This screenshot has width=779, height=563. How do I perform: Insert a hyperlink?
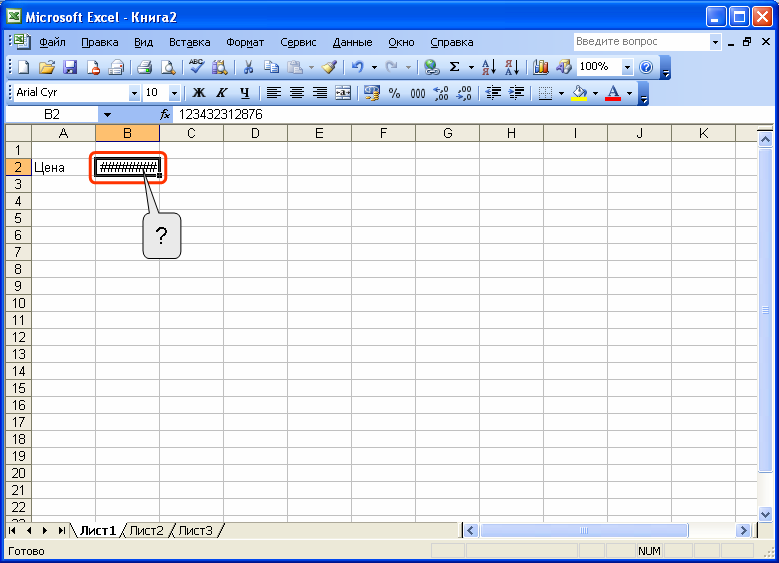(431, 67)
